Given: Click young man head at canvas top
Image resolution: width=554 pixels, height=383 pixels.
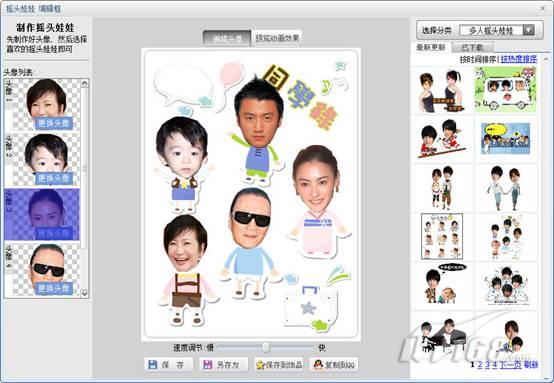Looking at the screenshot, I should (x=259, y=112).
